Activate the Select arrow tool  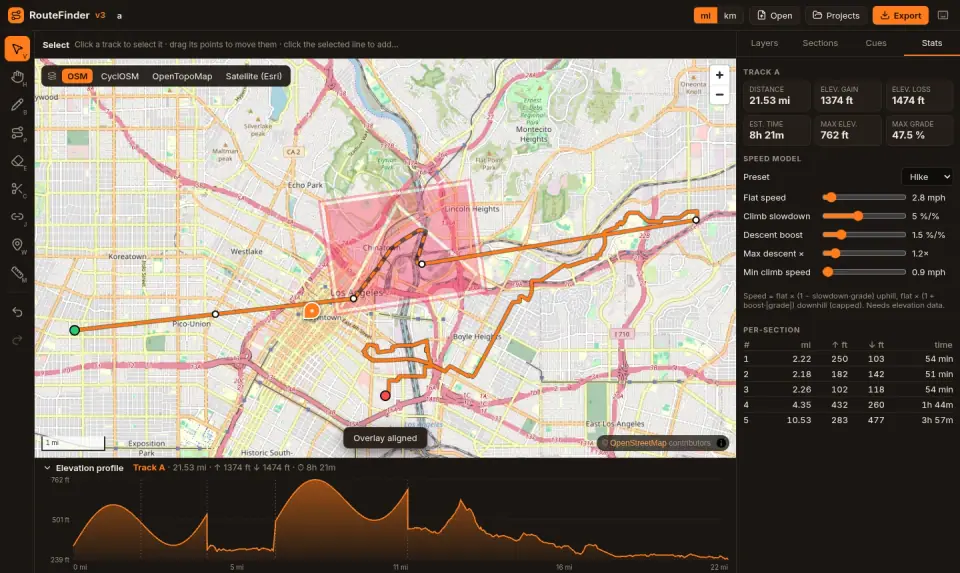pos(17,49)
